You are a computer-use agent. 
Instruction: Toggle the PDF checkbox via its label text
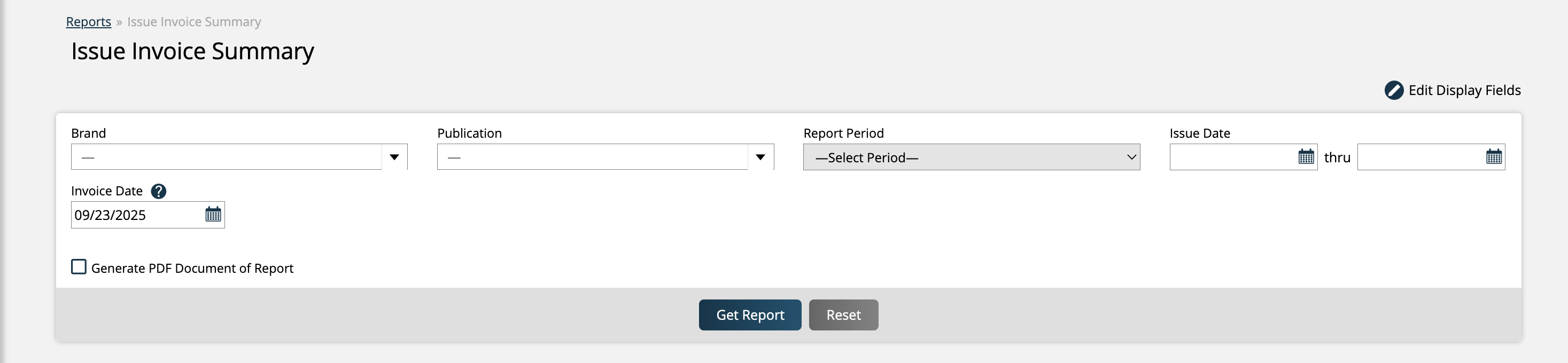point(192,267)
